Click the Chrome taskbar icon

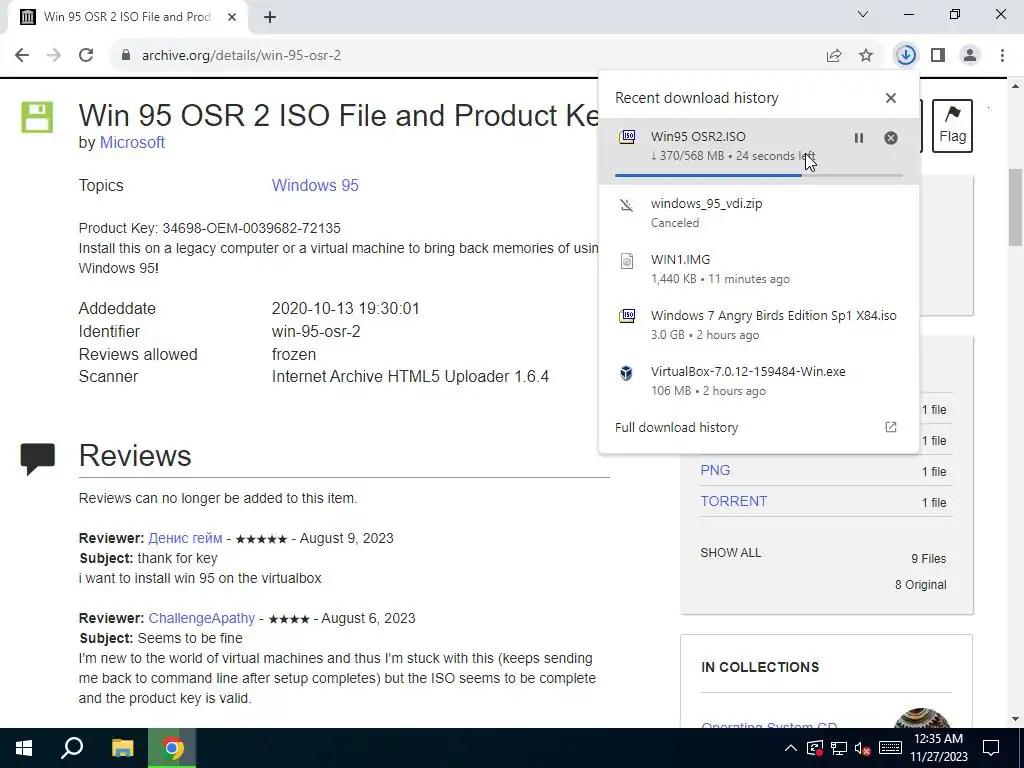172,748
